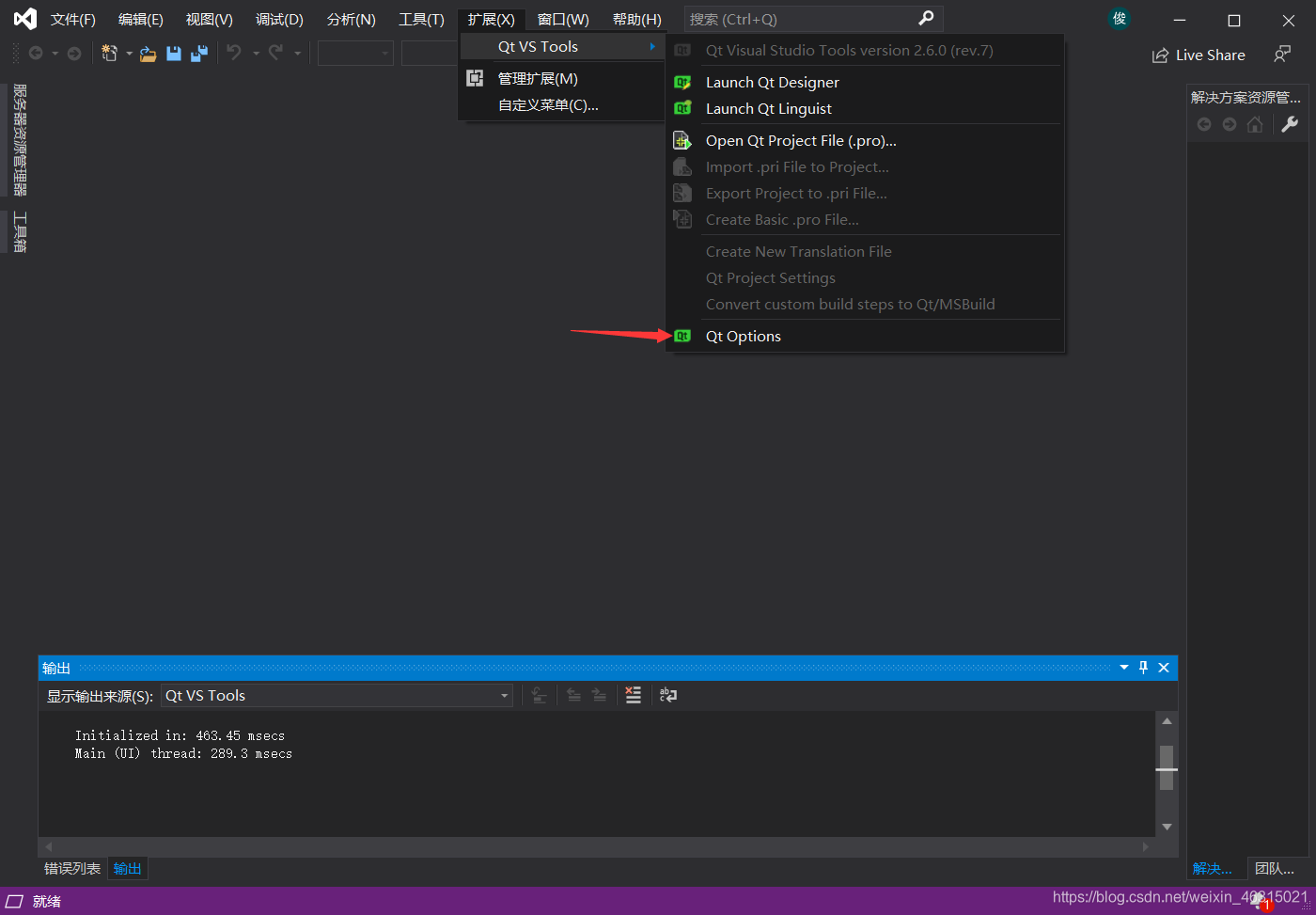Open the 窗口(W) menu
The height and width of the screenshot is (915, 1316).
(563, 20)
